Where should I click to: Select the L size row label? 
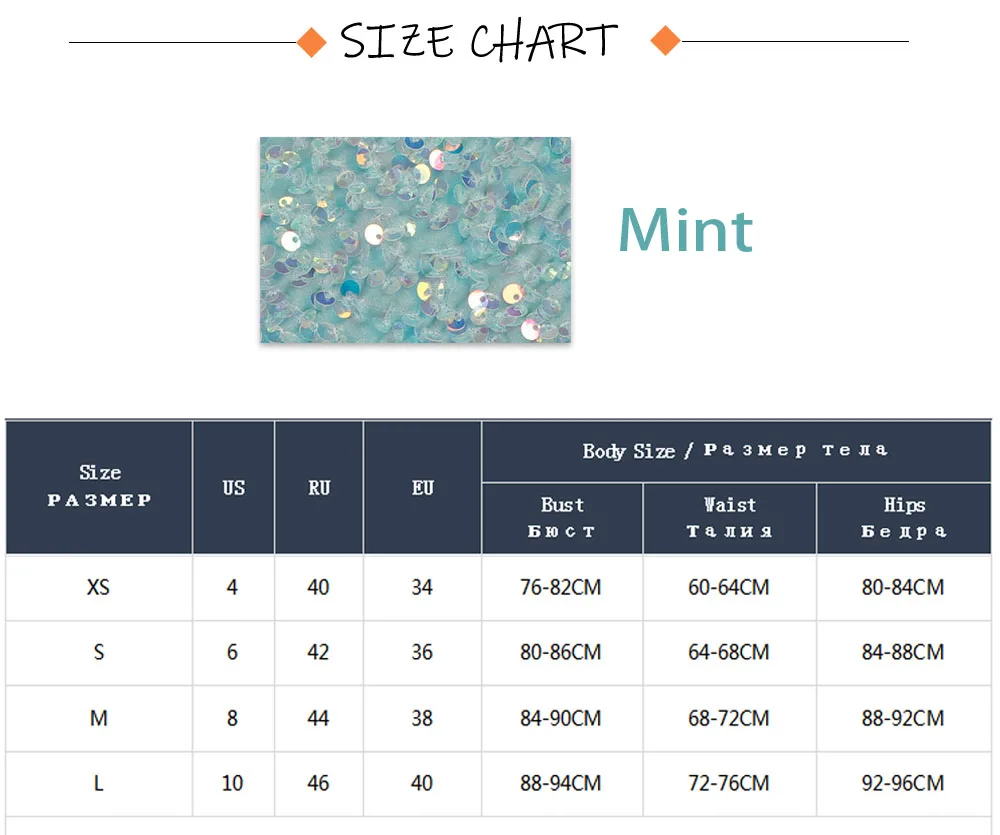(99, 783)
